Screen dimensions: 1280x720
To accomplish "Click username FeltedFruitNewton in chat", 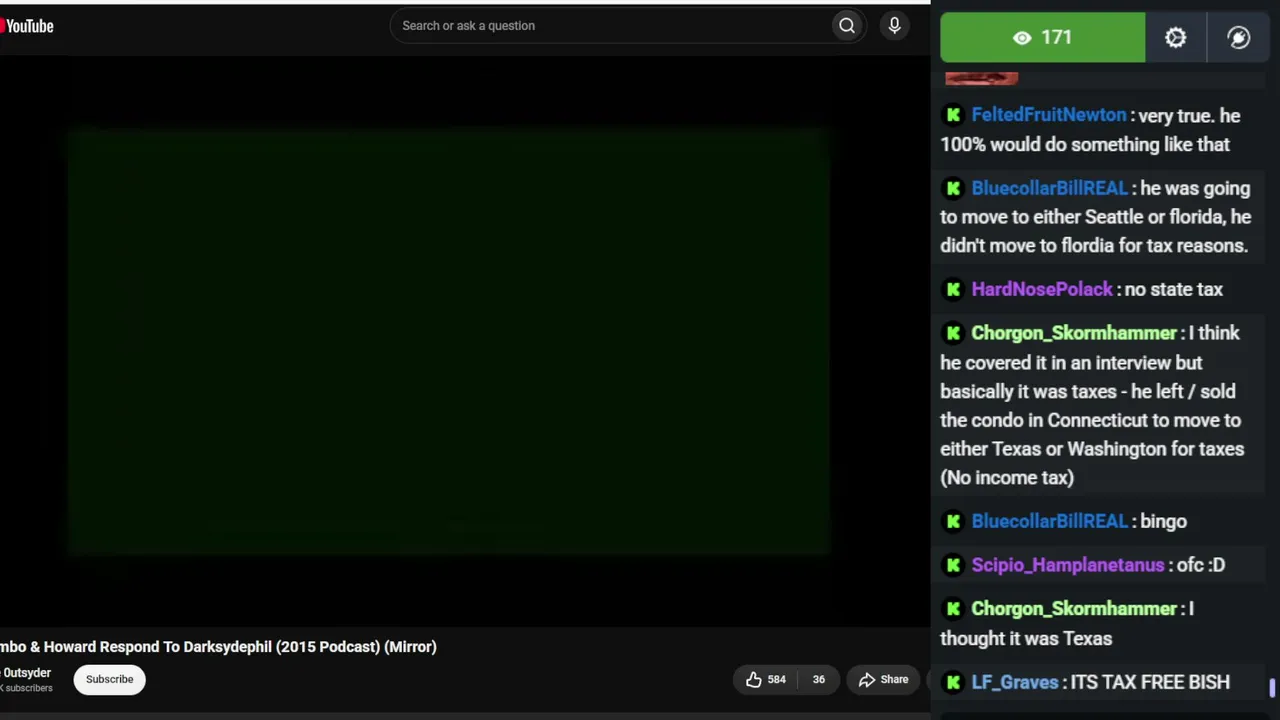I will click(1049, 116).
